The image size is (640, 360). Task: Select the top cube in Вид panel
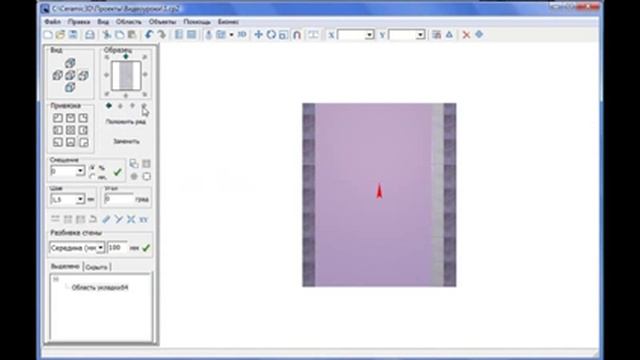tap(70, 63)
